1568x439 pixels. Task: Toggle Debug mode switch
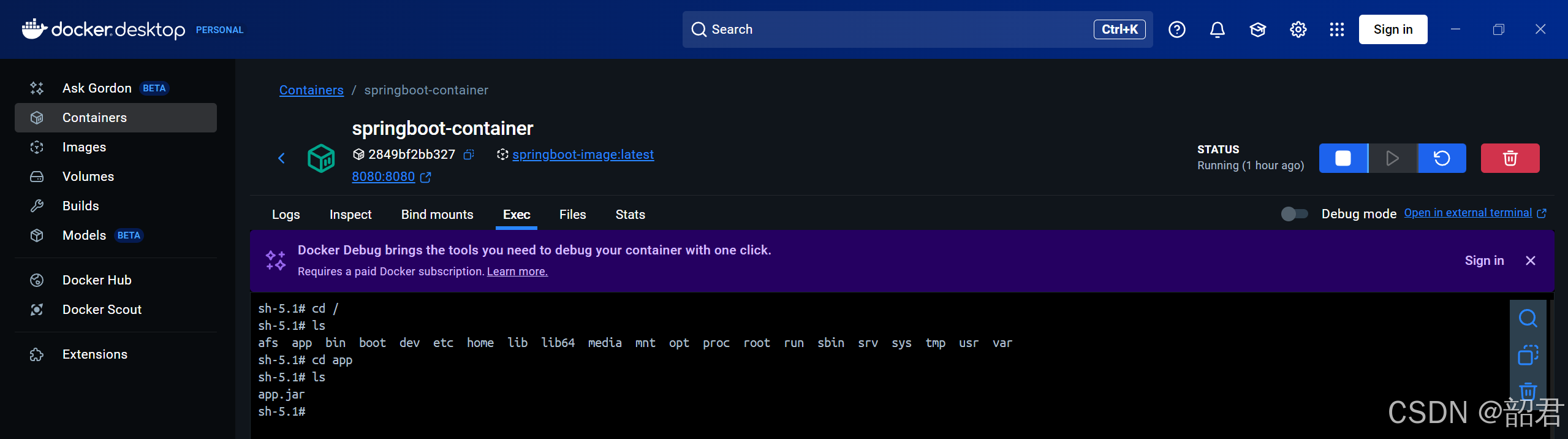[1294, 213]
